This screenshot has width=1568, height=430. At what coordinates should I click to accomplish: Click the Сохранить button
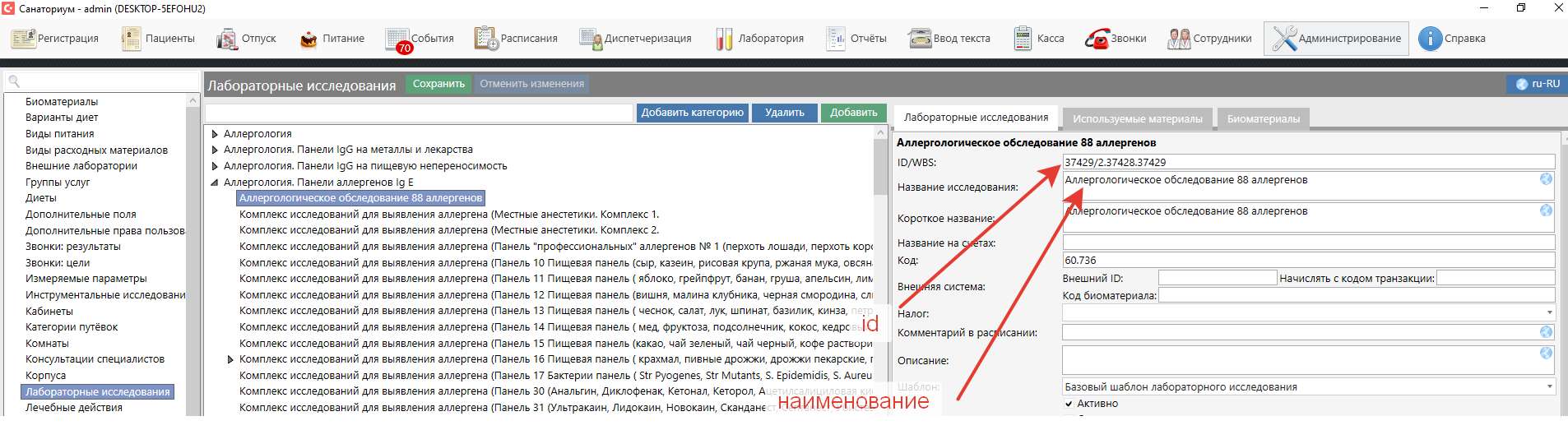(x=438, y=84)
